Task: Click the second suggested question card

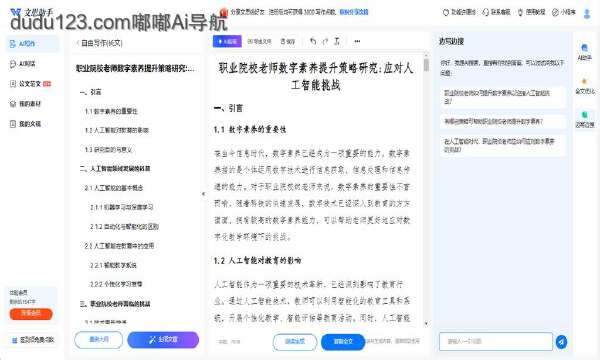Action: [x=502, y=122]
